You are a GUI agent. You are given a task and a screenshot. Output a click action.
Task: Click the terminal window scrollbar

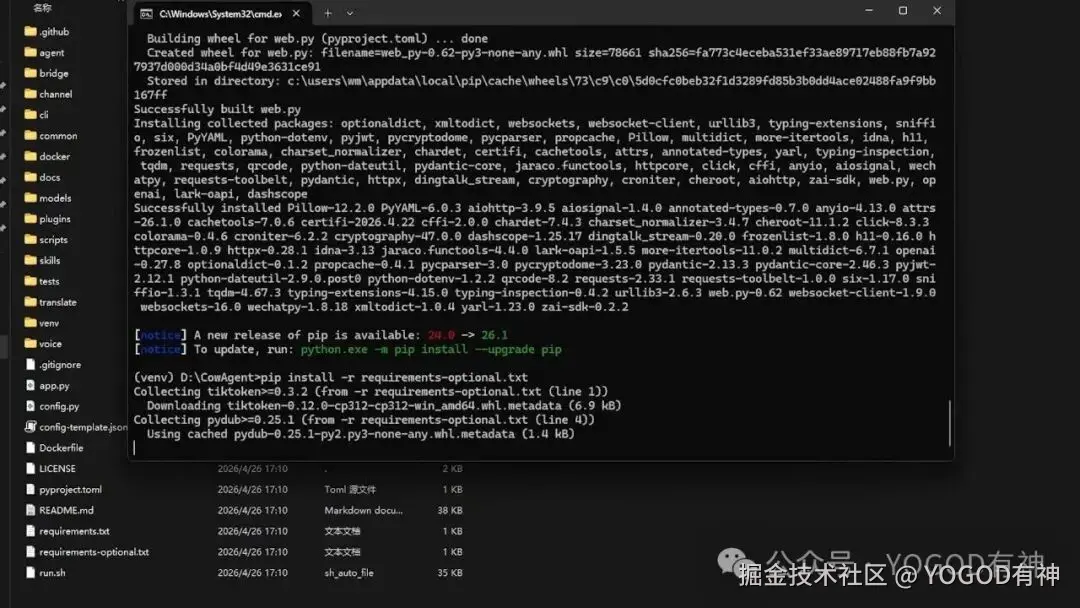pyautogui.click(x=949, y=423)
